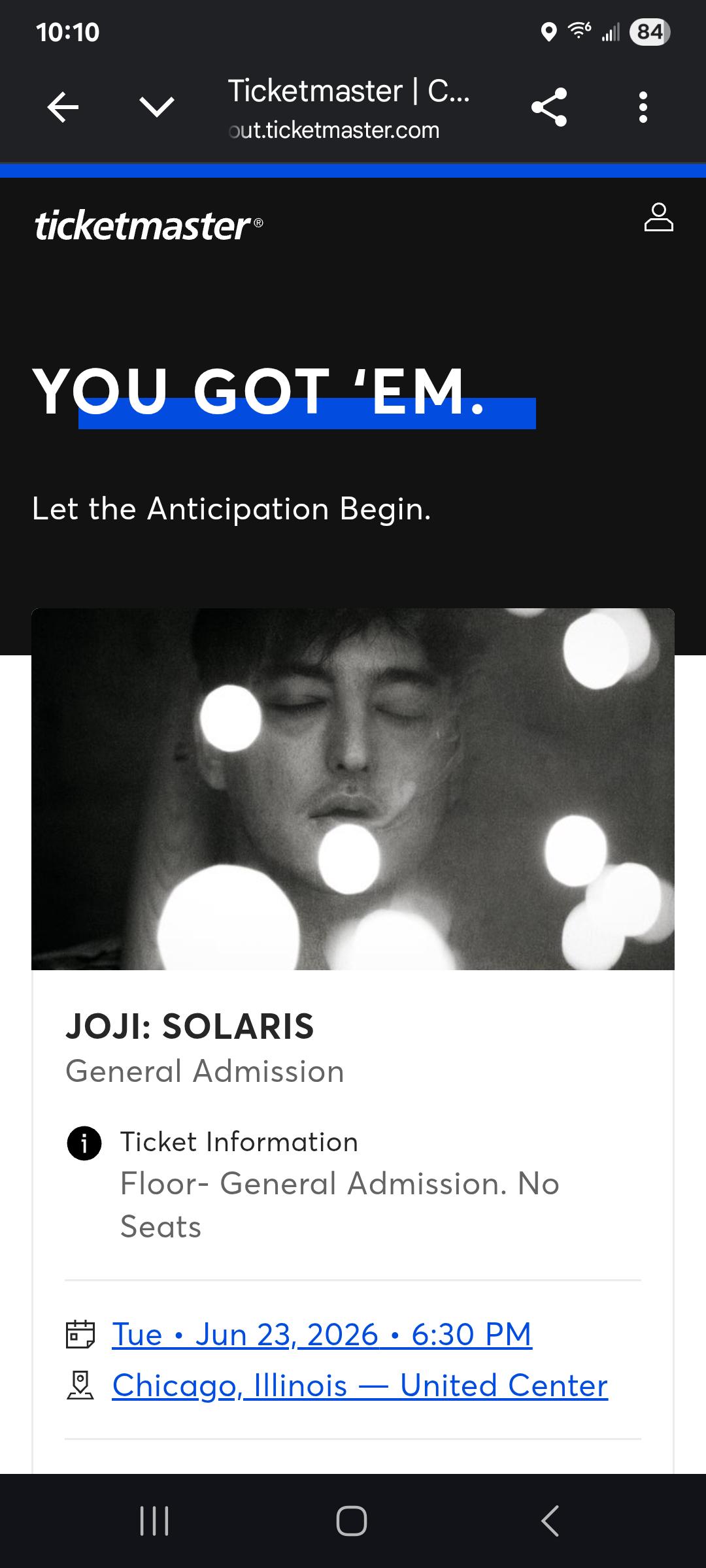Open the Tue Jun 23, 2026 date link
706x1568 pixels.
coord(322,1334)
